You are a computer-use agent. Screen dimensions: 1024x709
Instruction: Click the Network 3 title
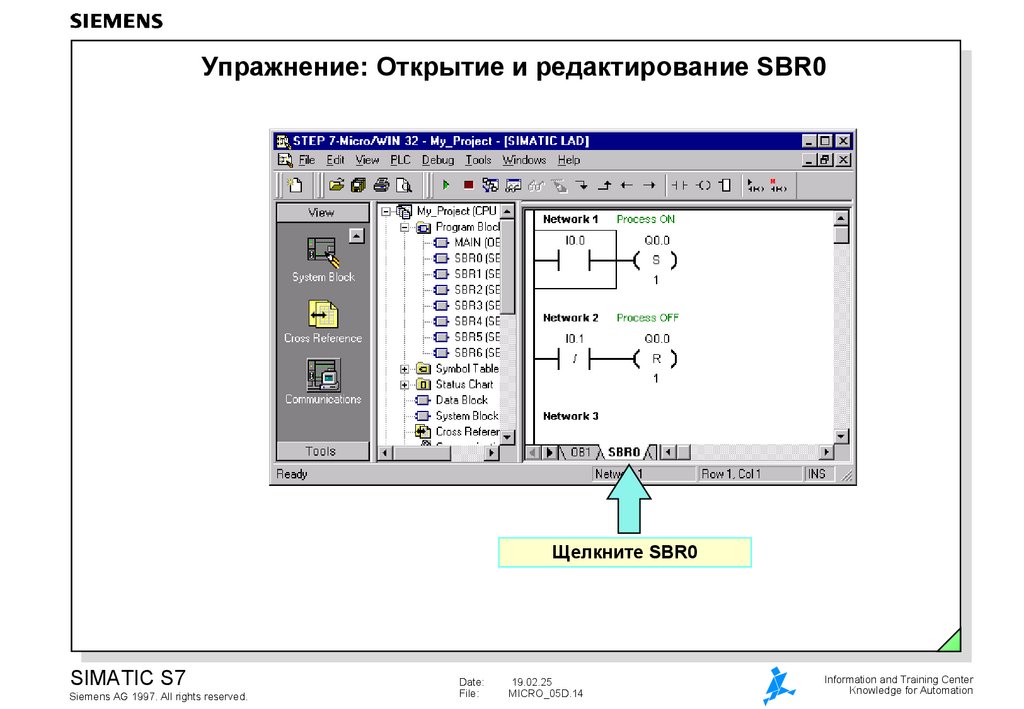[x=571, y=417]
